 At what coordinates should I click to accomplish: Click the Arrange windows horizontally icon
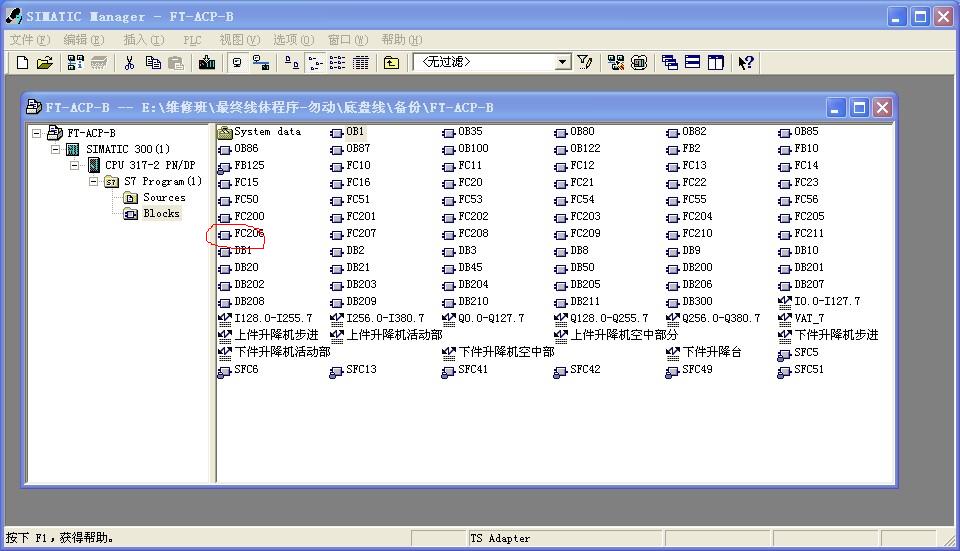692,62
